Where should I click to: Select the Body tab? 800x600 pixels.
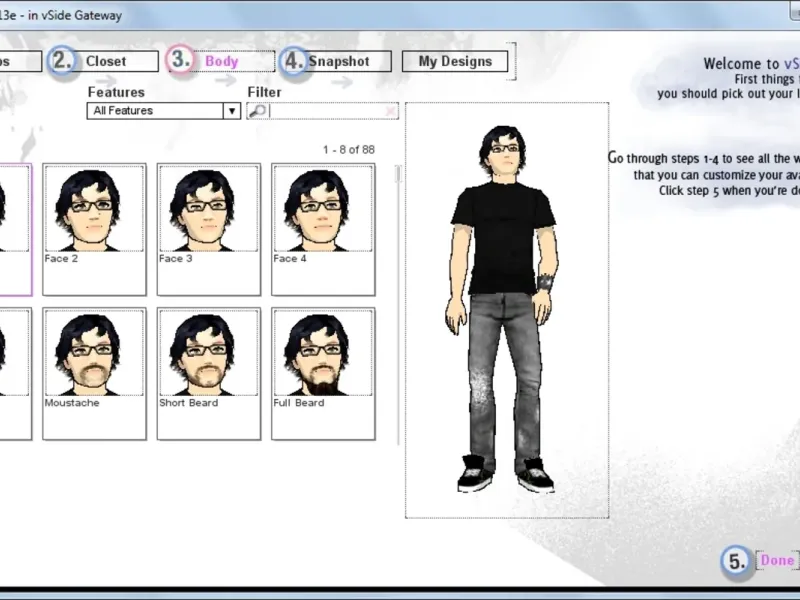[222, 61]
